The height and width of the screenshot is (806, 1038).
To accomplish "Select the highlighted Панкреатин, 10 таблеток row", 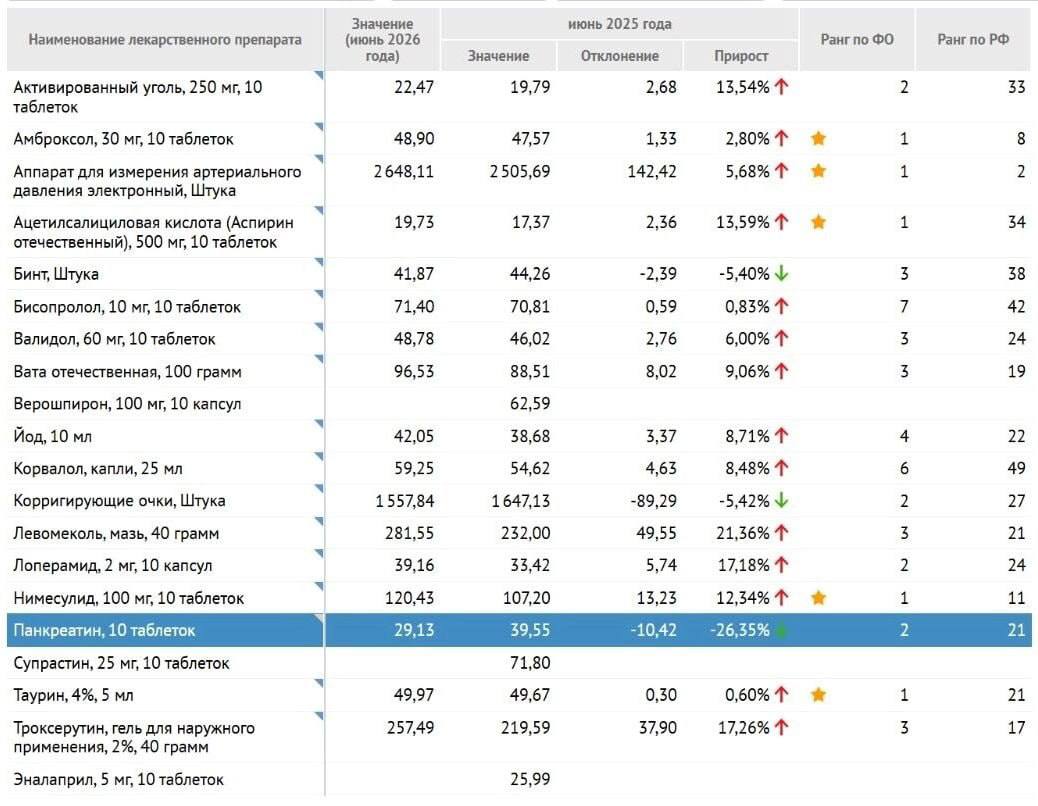I will point(519,630).
